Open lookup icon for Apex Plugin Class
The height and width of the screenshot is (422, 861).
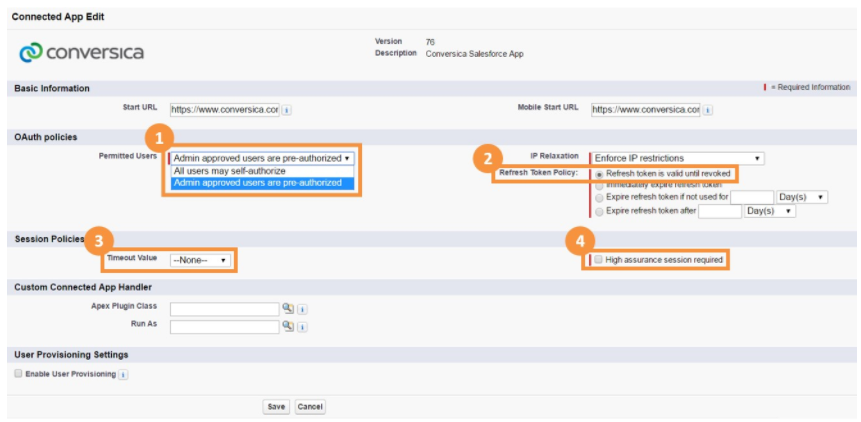coord(288,308)
